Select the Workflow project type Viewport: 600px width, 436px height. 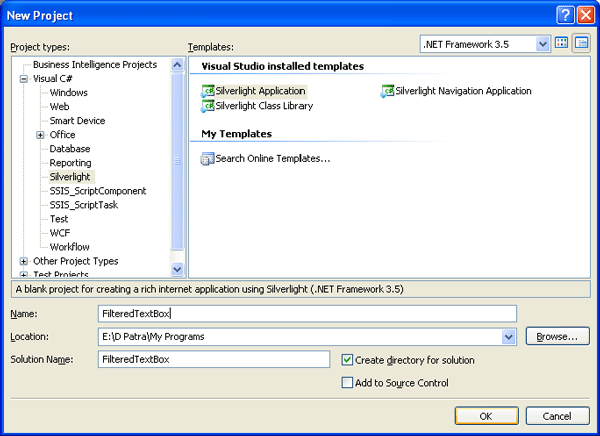click(x=70, y=247)
